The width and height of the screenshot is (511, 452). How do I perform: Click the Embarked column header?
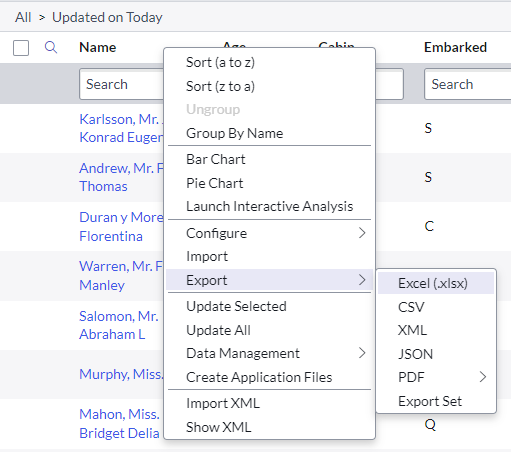click(455, 47)
